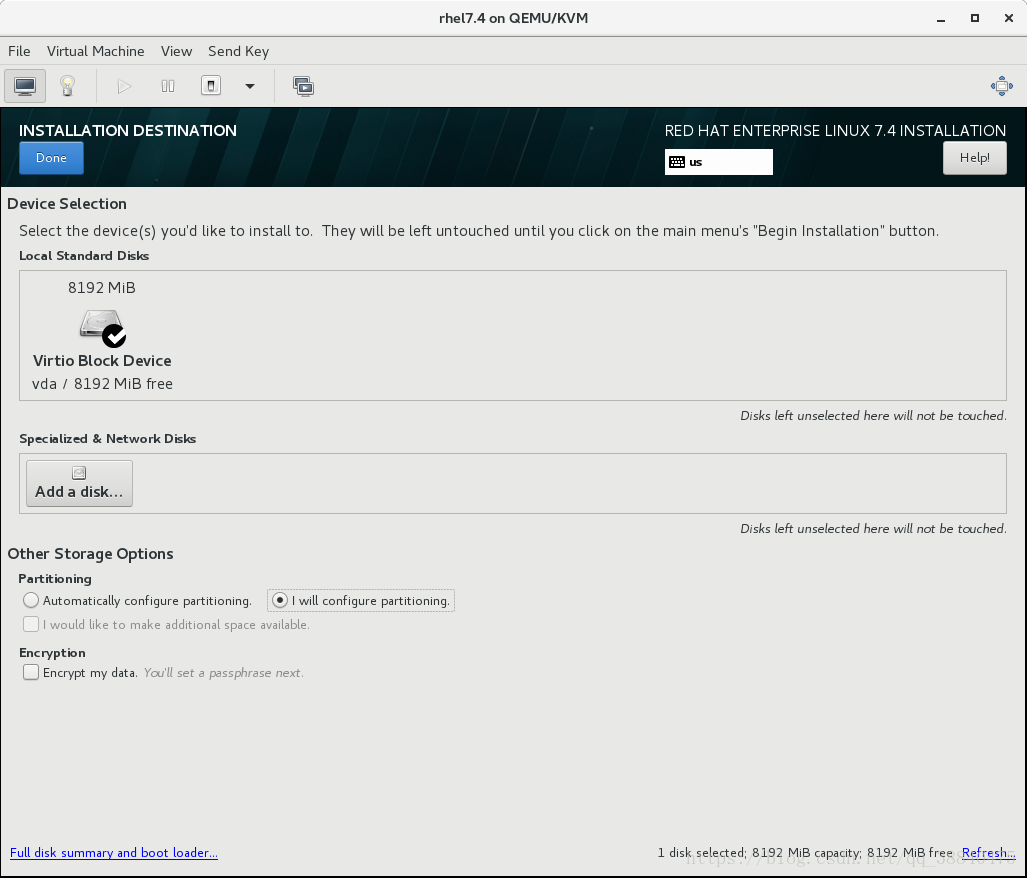
Task: Open the Virtual Machine menu
Action: tap(96, 51)
